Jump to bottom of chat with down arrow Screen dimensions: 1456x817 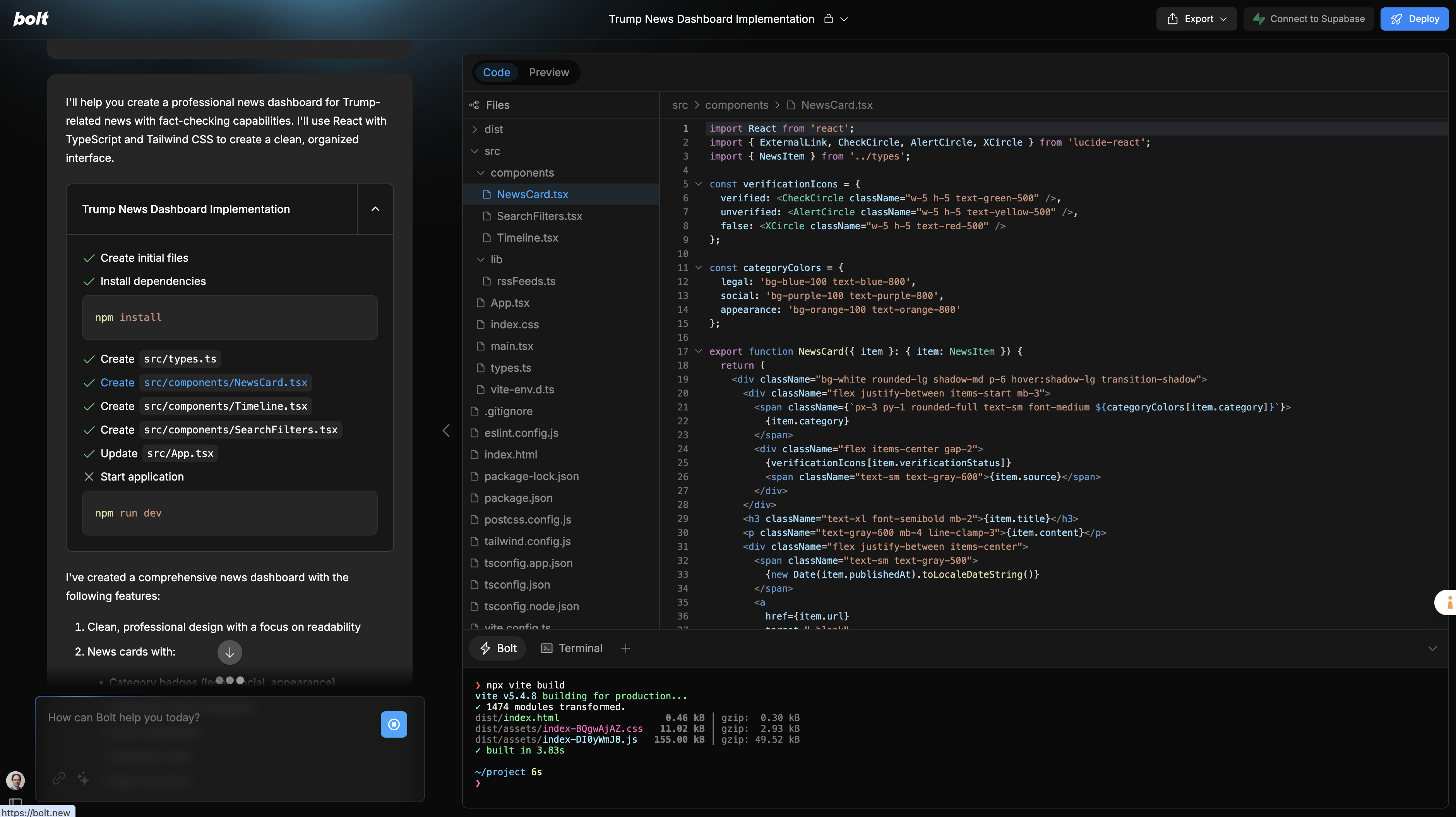click(230, 652)
